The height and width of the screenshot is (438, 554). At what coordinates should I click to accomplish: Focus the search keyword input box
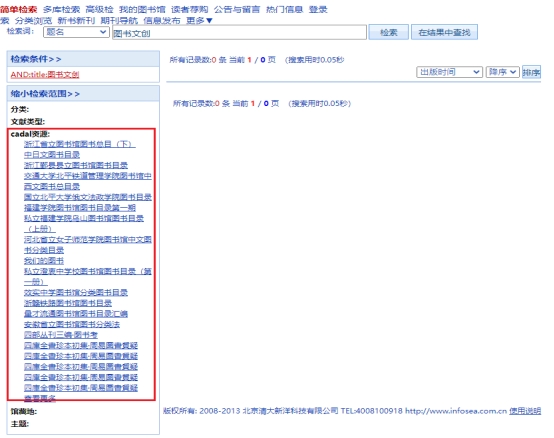(x=239, y=33)
